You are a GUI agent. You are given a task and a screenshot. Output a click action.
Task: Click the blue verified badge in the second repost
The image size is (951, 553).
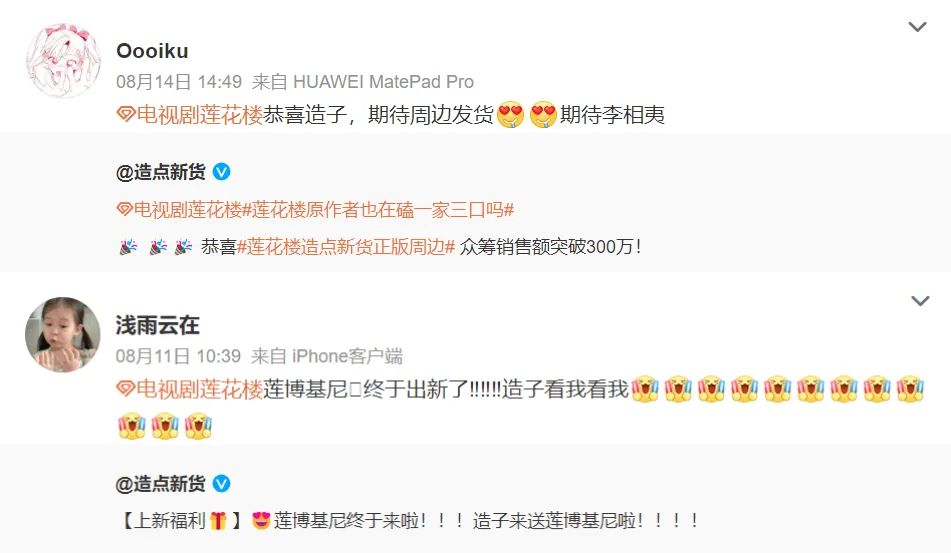221,484
